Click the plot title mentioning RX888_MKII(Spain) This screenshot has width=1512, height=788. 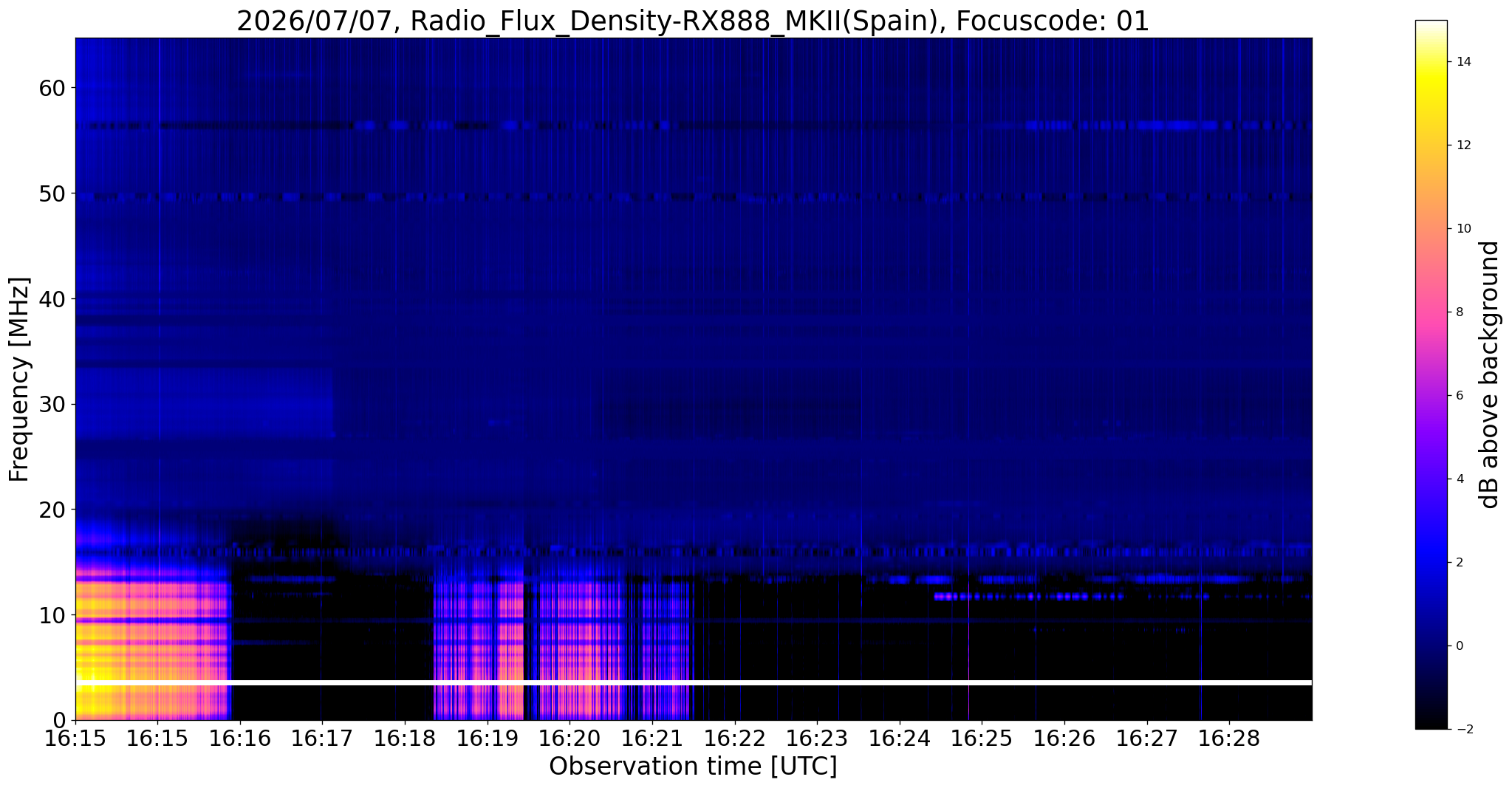click(693, 21)
